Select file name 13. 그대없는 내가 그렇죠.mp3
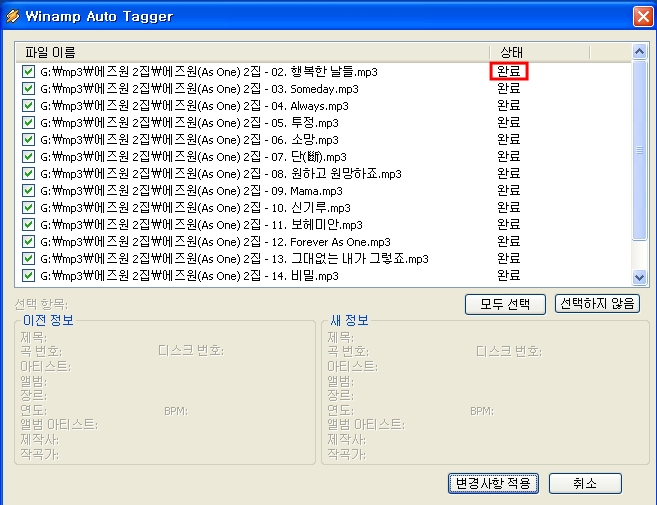657x505 pixels. click(x=235, y=259)
